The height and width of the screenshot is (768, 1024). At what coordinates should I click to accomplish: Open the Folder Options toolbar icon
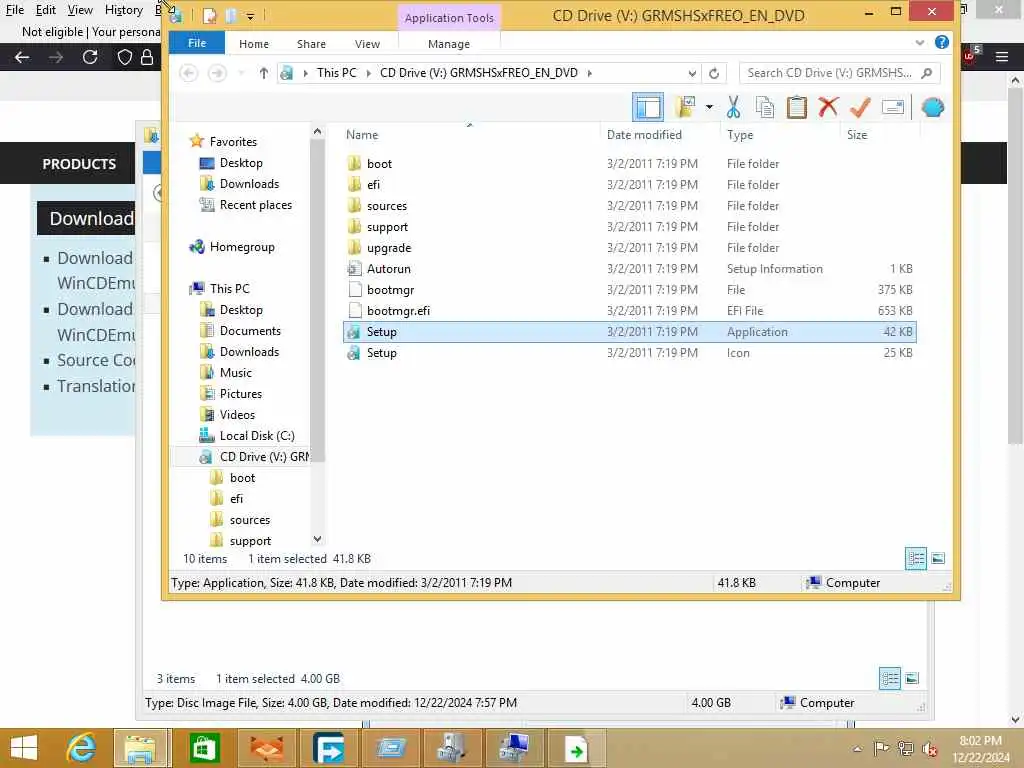click(685, 107)
